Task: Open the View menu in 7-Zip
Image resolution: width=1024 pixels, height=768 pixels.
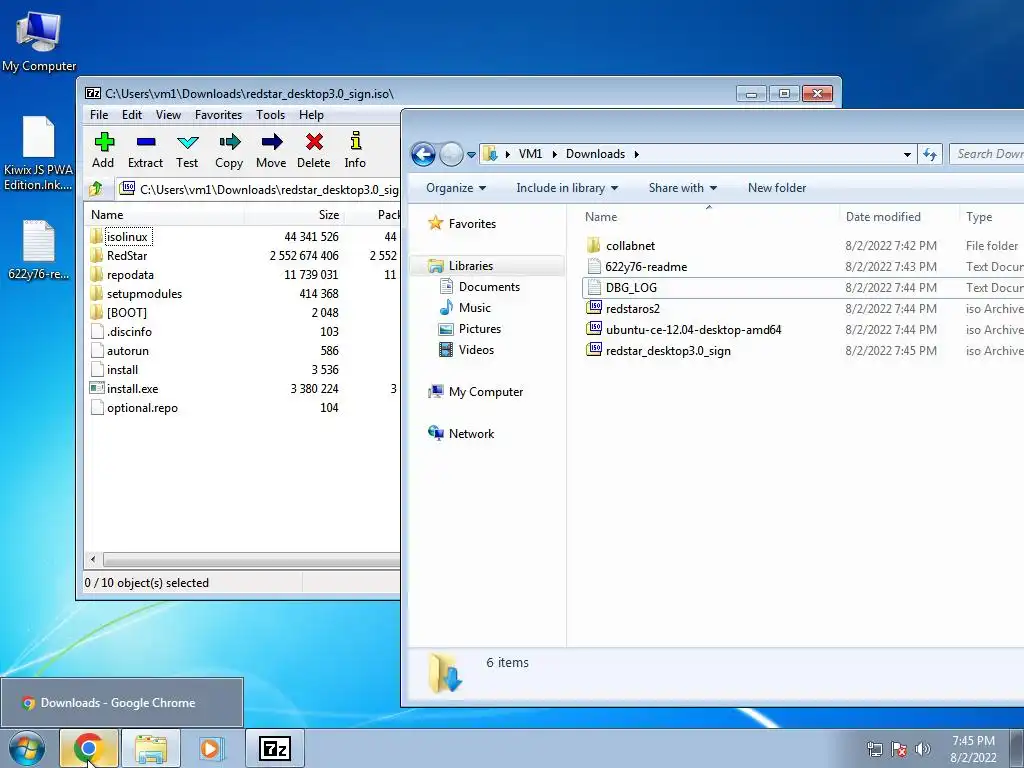Action: pyautogui.click(x=168, y=115)
